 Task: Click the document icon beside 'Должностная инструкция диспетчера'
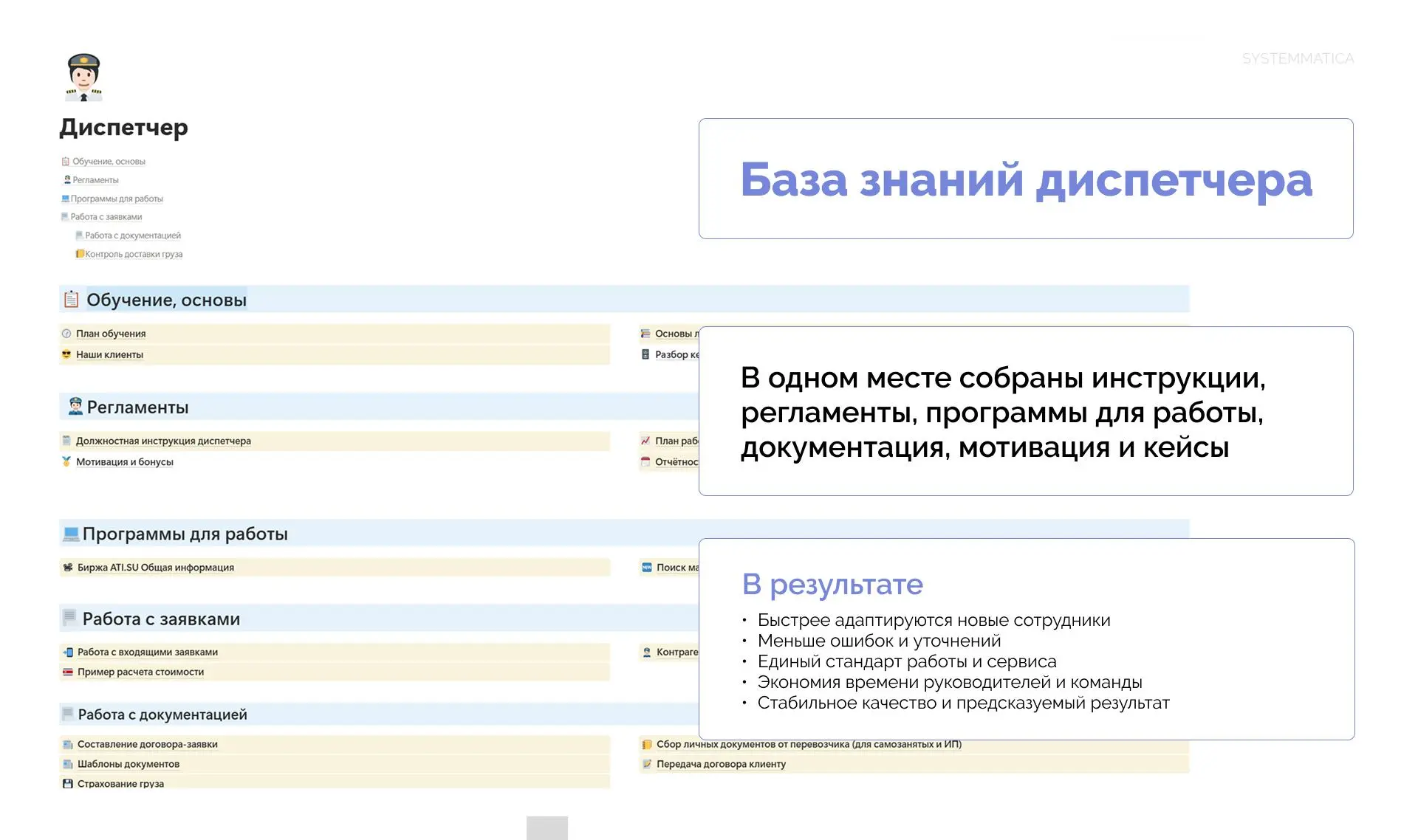[x=66, y=441]
